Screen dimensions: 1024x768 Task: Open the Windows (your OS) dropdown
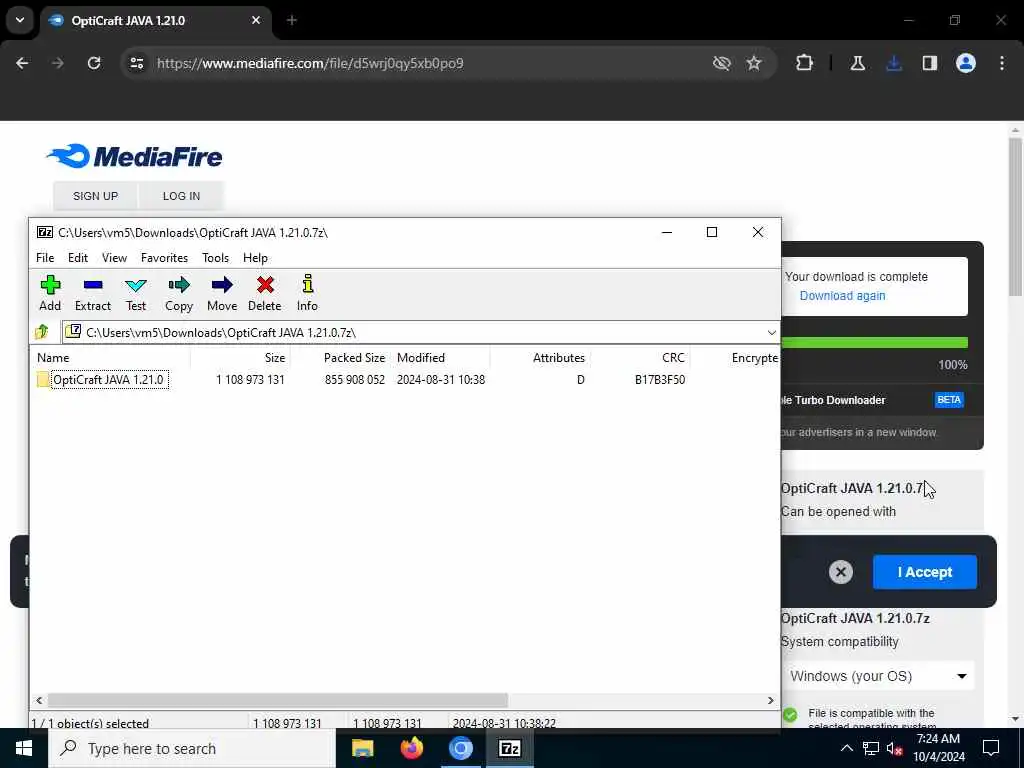[x=877, y=676]
